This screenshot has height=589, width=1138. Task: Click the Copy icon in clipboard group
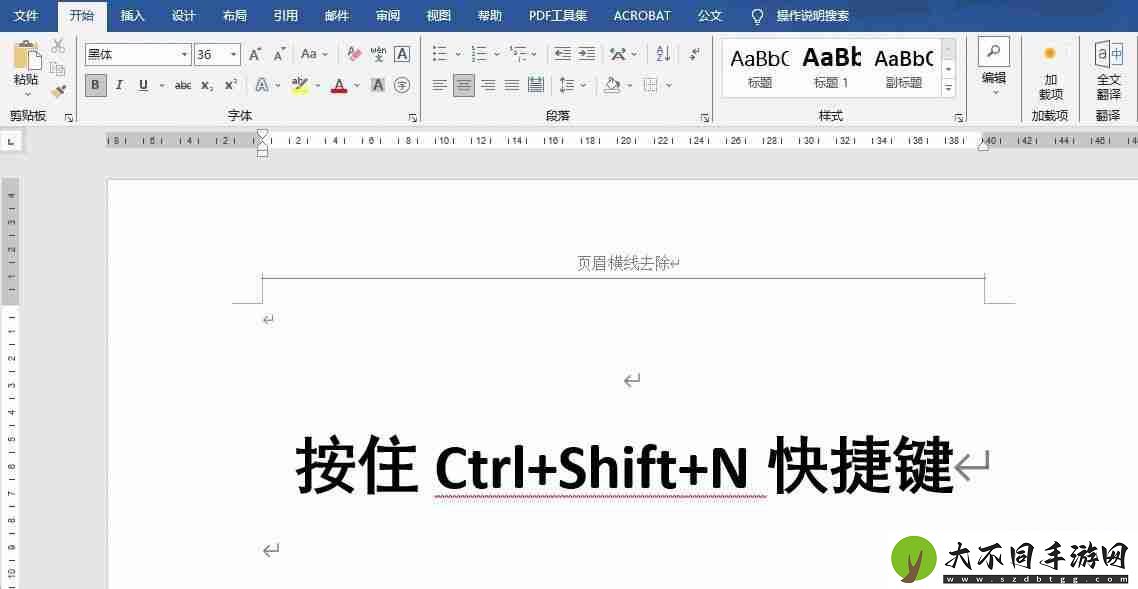pyautogui.click(x=58, y=69)
